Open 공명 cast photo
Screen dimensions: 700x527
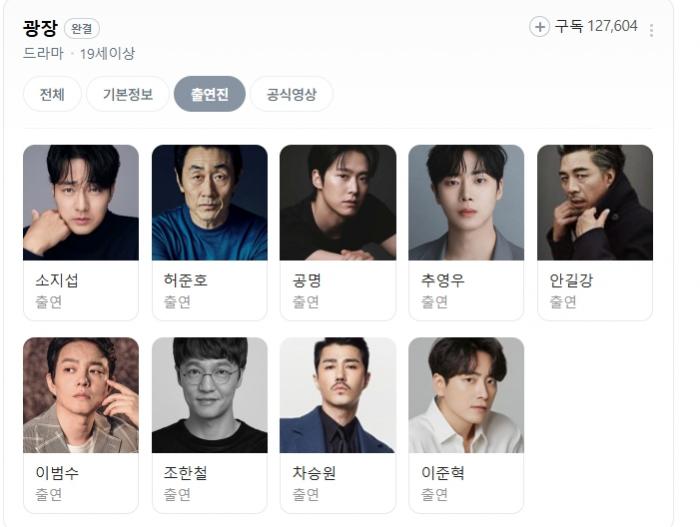coord(338,202)
